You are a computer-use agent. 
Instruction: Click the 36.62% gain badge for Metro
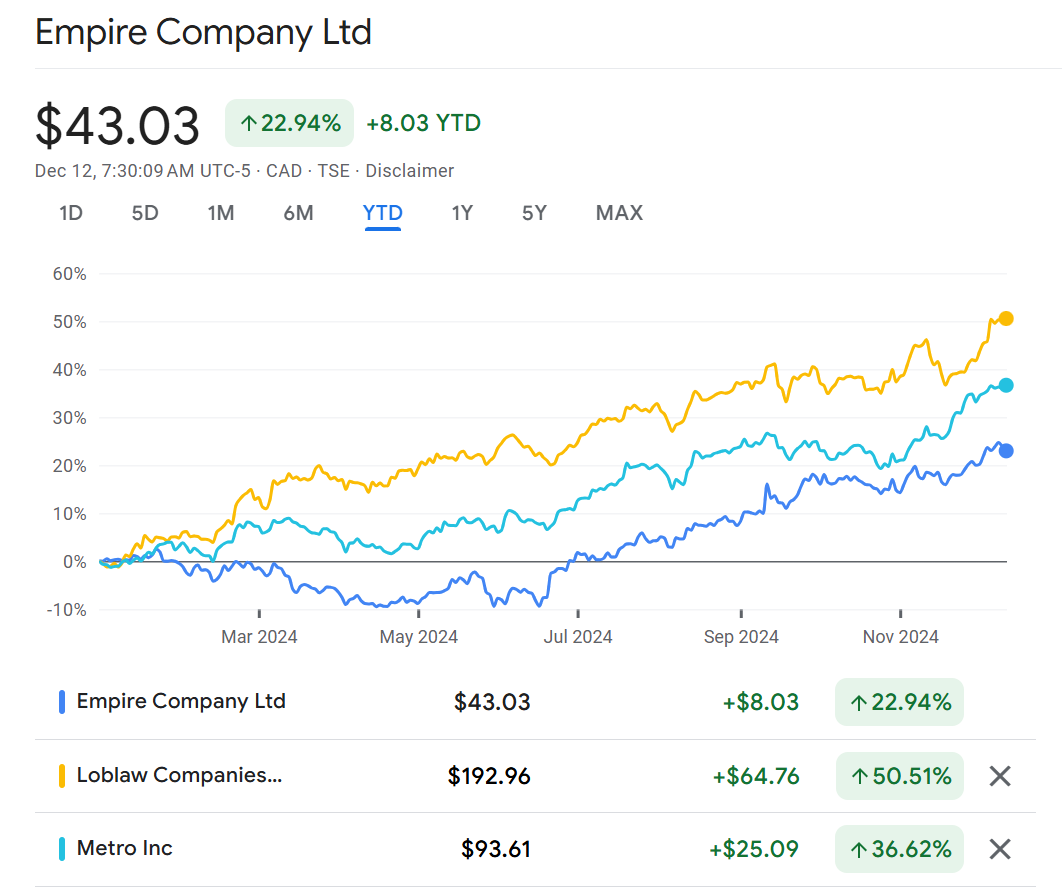point(899,849)
